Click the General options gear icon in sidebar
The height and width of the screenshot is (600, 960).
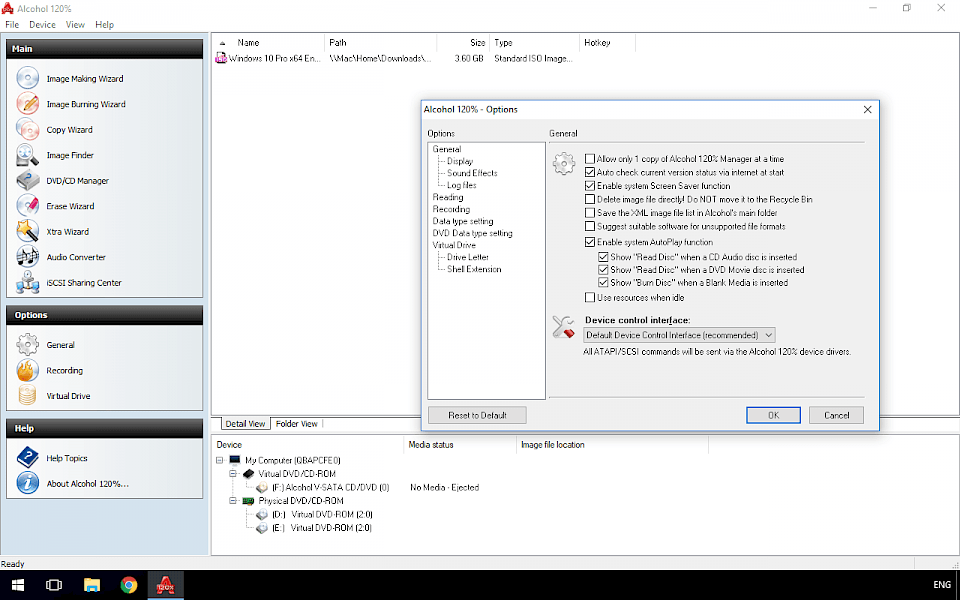28,345
